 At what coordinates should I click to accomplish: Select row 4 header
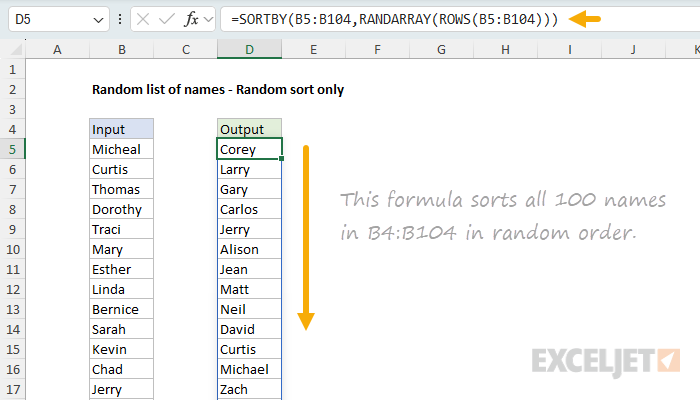pos(12,129)
